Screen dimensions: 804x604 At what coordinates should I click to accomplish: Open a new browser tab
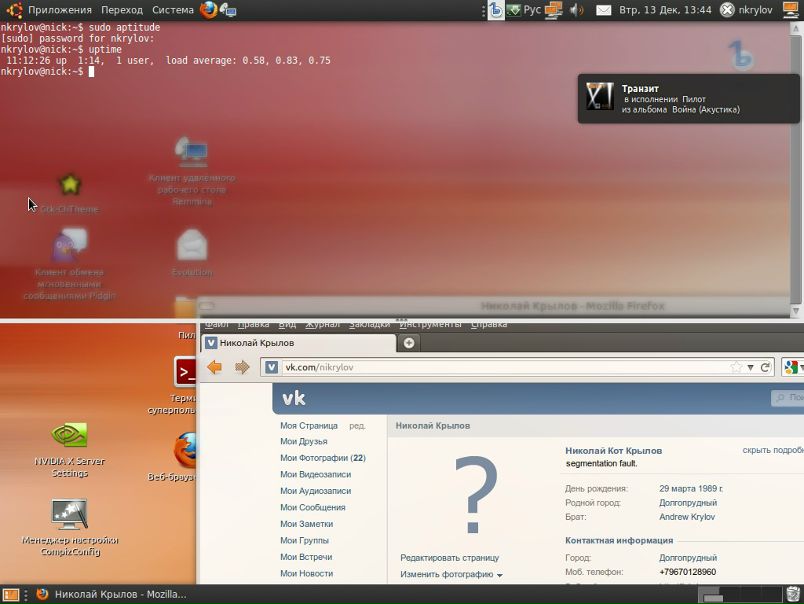click(408, 343)
